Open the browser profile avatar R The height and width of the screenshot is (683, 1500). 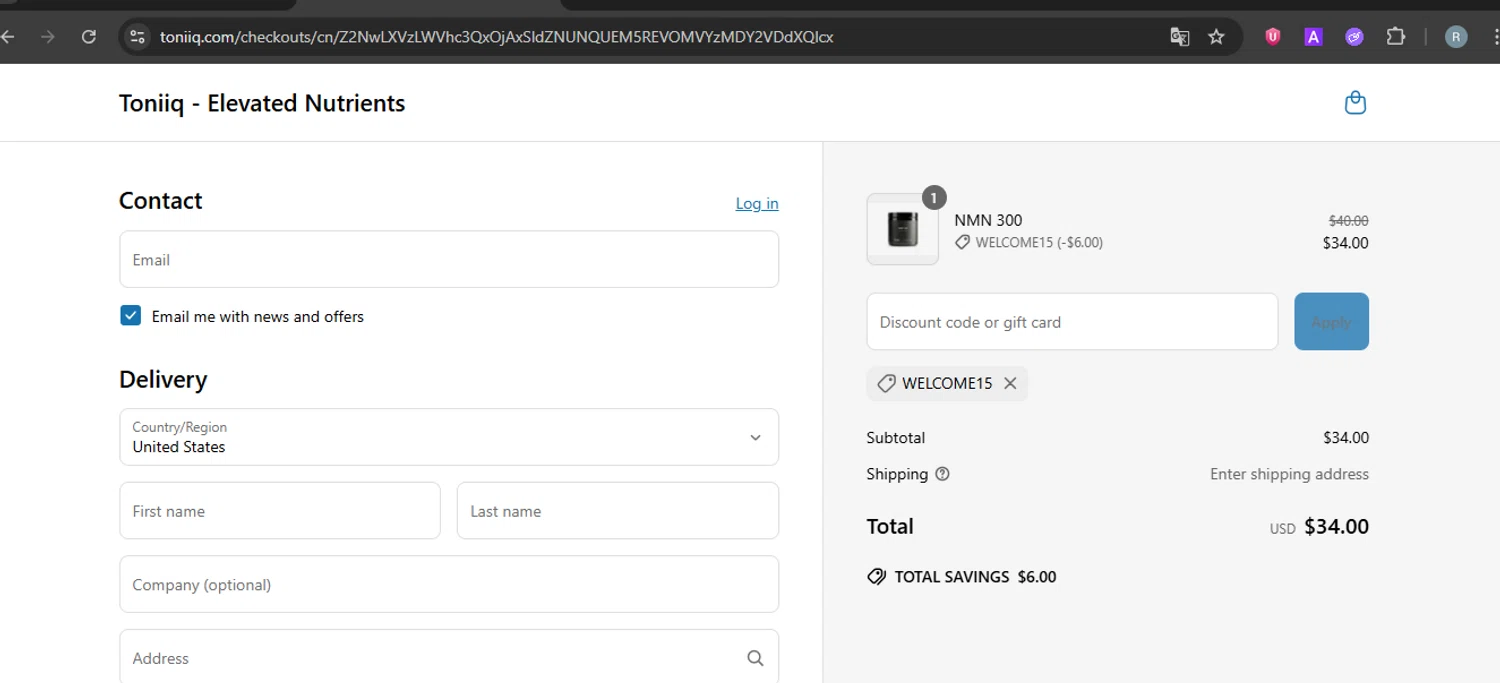click(x=1456, y=37)
